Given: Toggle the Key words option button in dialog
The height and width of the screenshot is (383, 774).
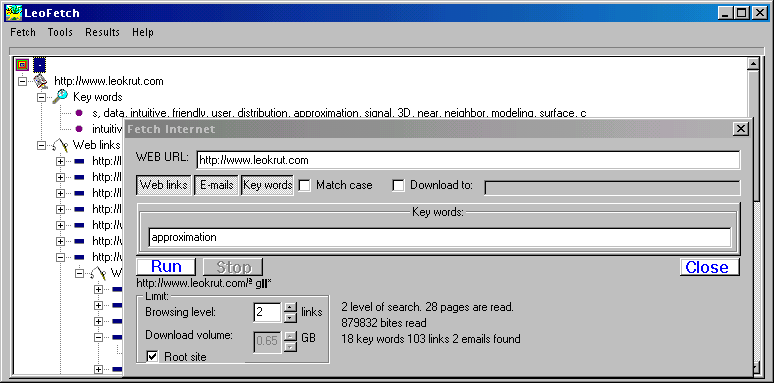Looking at the screenshot, I should point(268,185).
